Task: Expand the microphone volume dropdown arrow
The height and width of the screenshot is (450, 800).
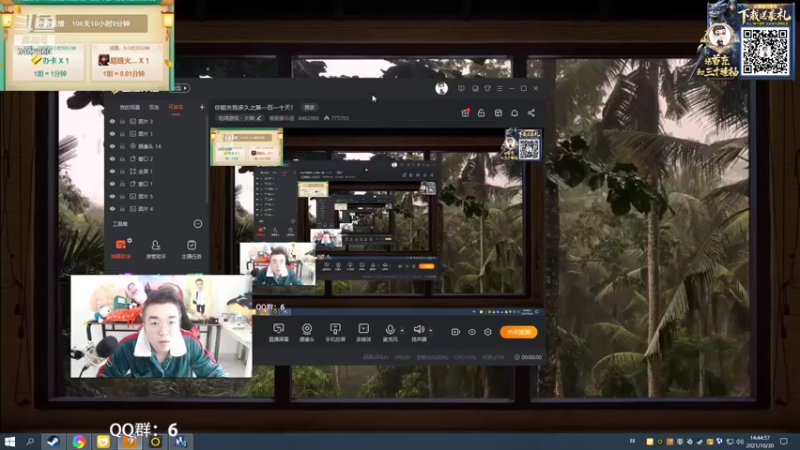Action: pyautogui.click(x=402, y=331)
